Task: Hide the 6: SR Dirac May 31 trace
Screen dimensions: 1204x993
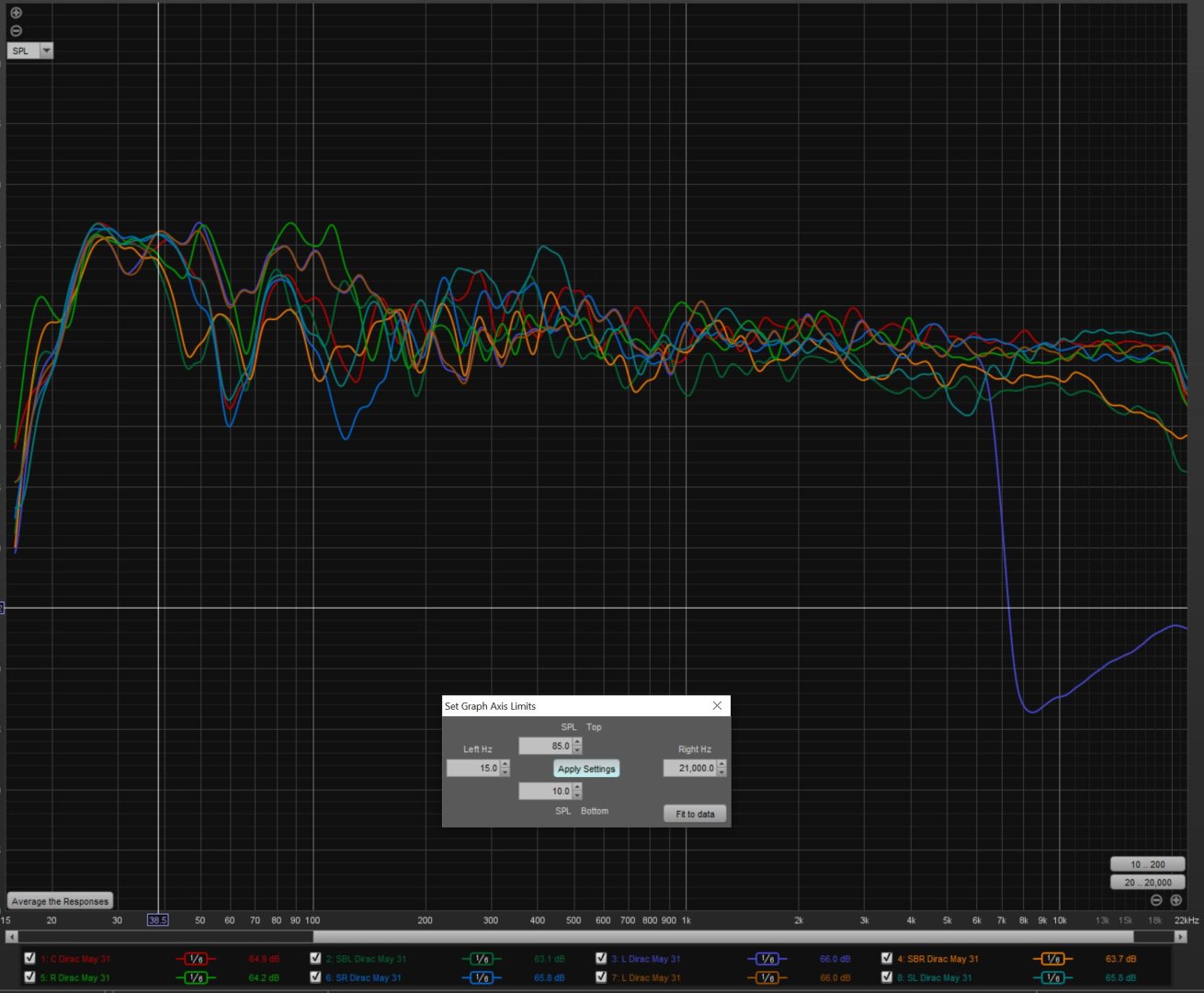Action: (x=315, y=976)
